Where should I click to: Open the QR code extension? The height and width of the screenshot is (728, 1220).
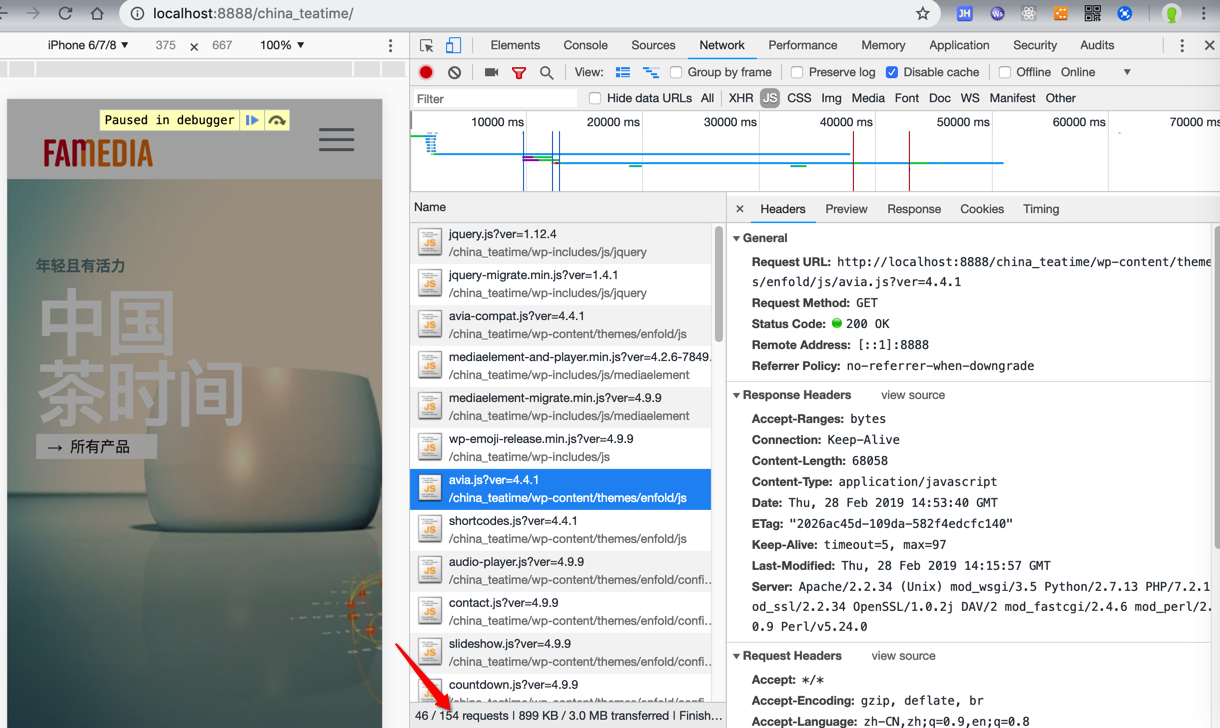tap(1092, 14)
